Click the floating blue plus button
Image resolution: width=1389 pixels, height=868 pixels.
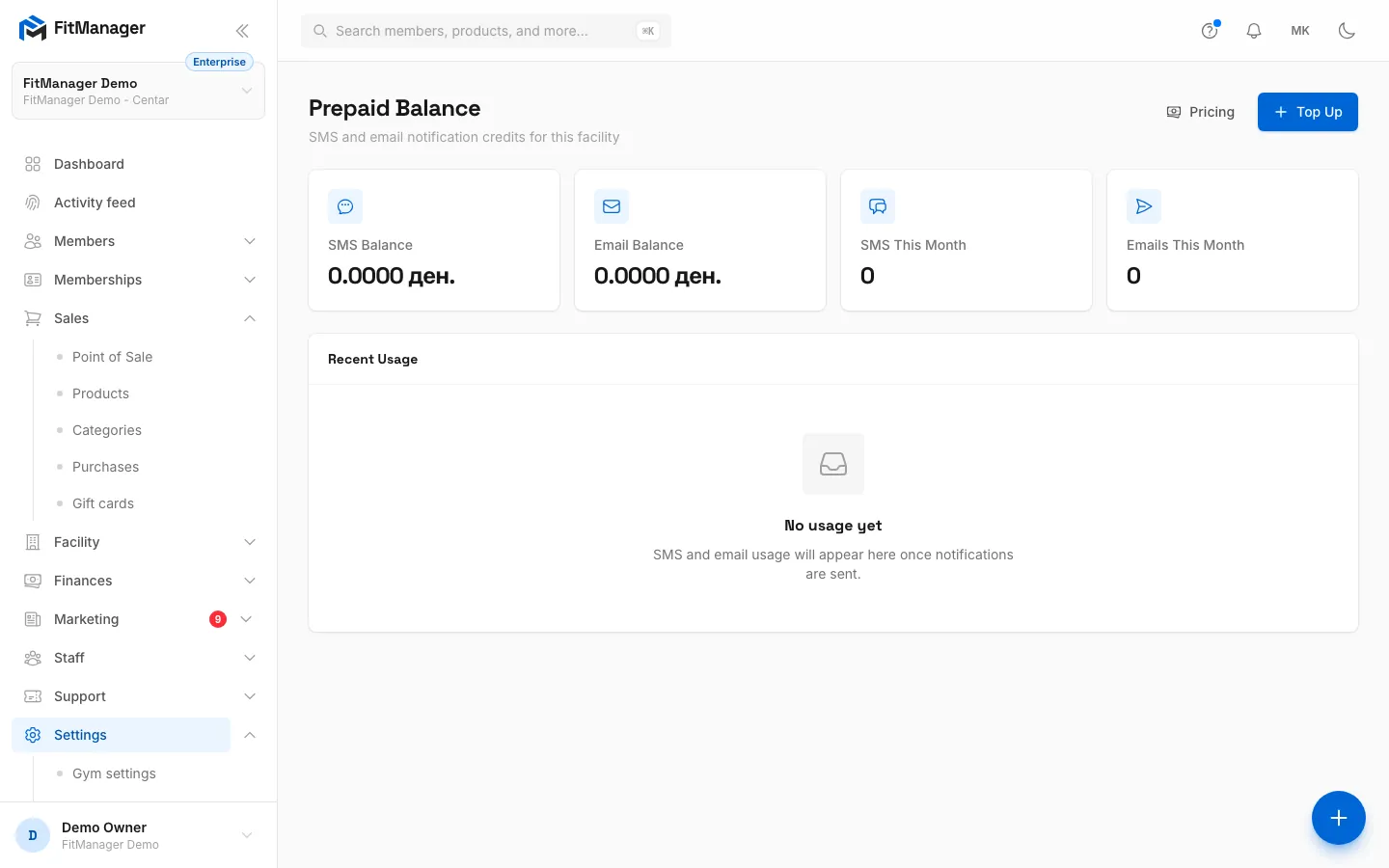[1339, 818]
